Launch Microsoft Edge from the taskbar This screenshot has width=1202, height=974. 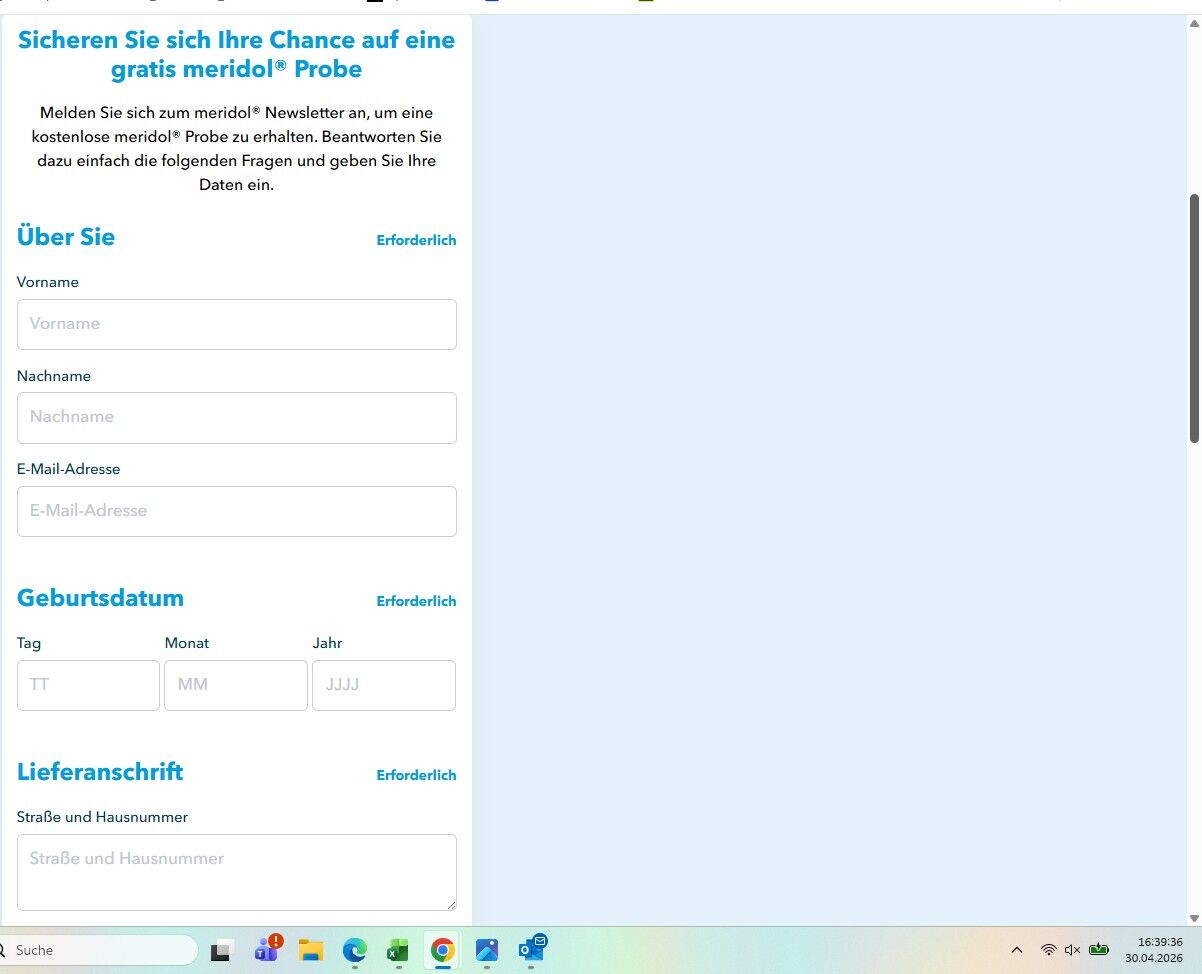pos(355,949)
